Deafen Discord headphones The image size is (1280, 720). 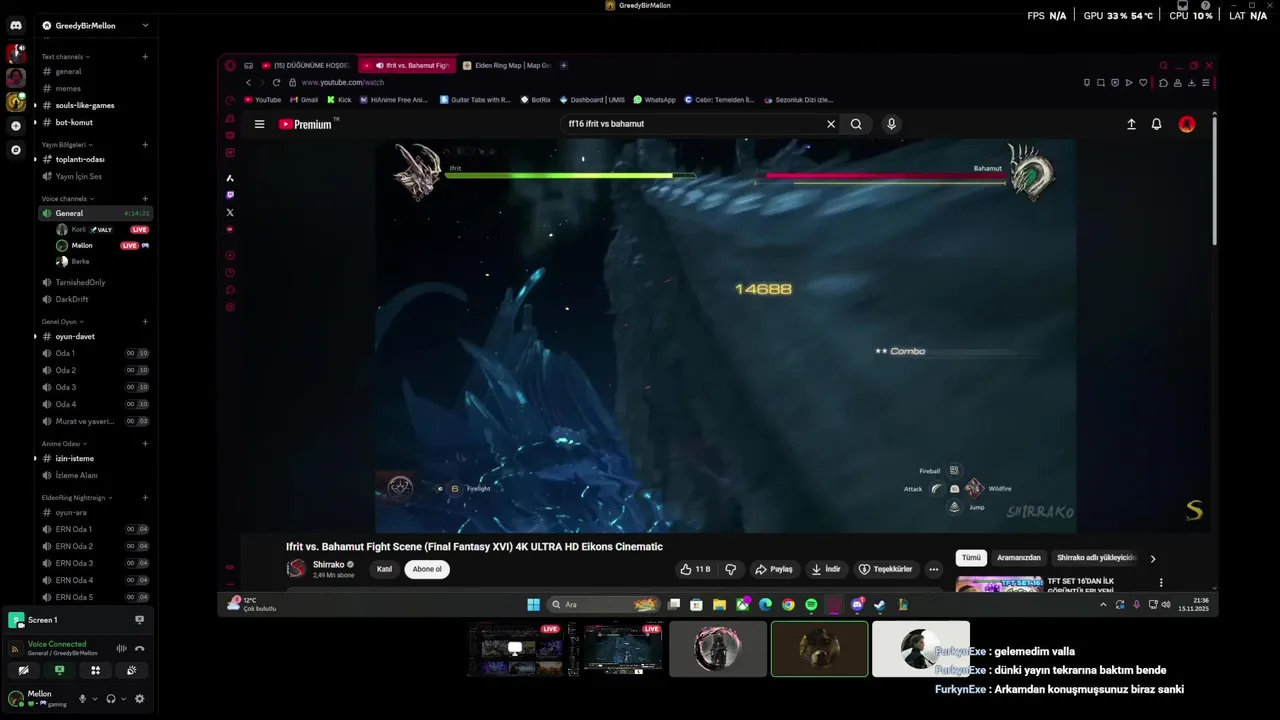tap(111, 699)
